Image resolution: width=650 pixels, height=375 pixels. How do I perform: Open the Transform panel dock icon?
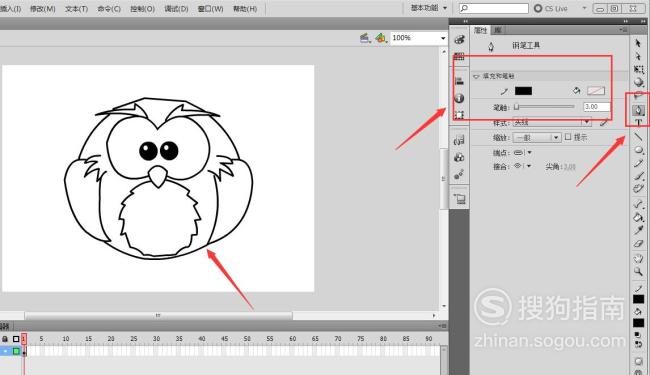coord(459,115)
